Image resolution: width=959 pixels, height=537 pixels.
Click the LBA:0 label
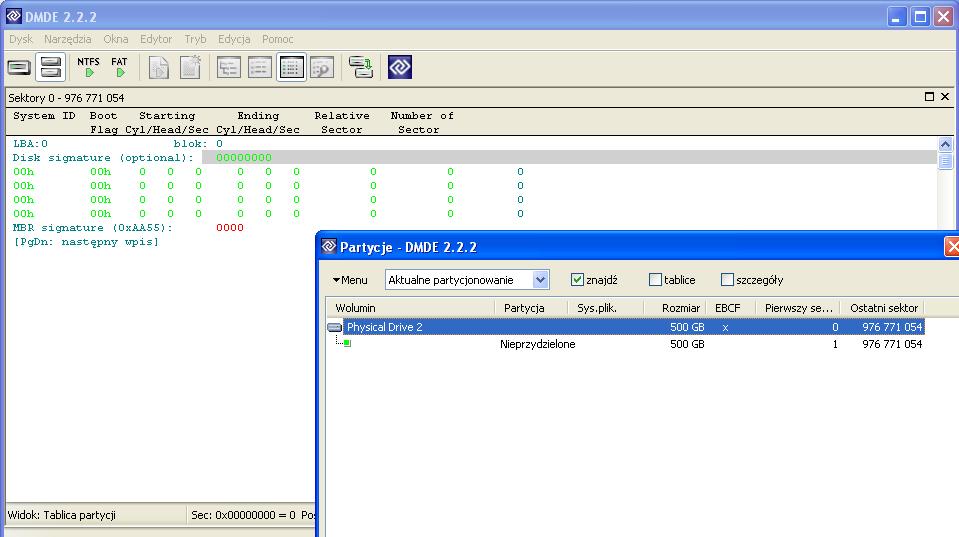(31, 144)
